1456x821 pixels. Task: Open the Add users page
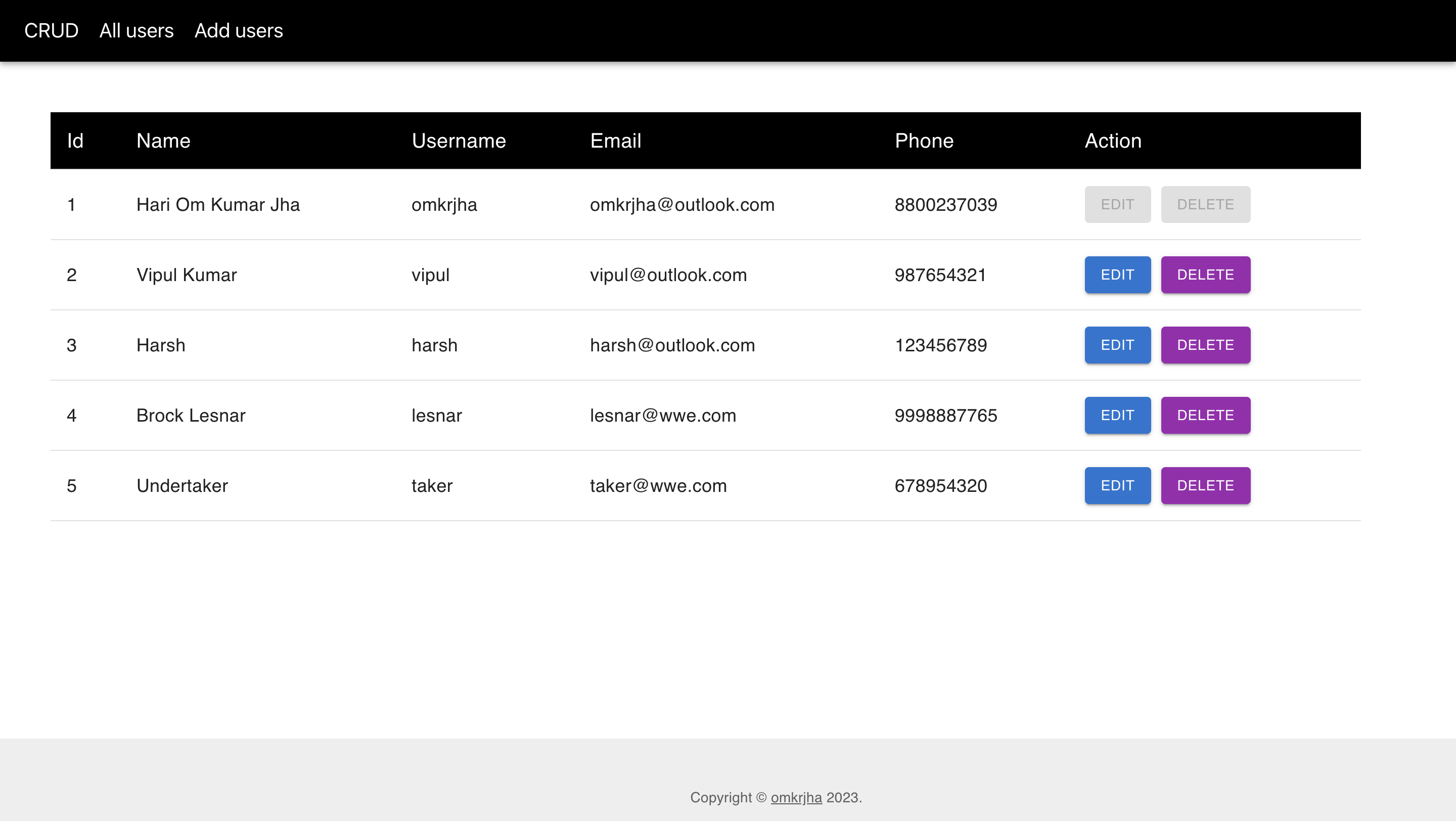tap(239, 30)
